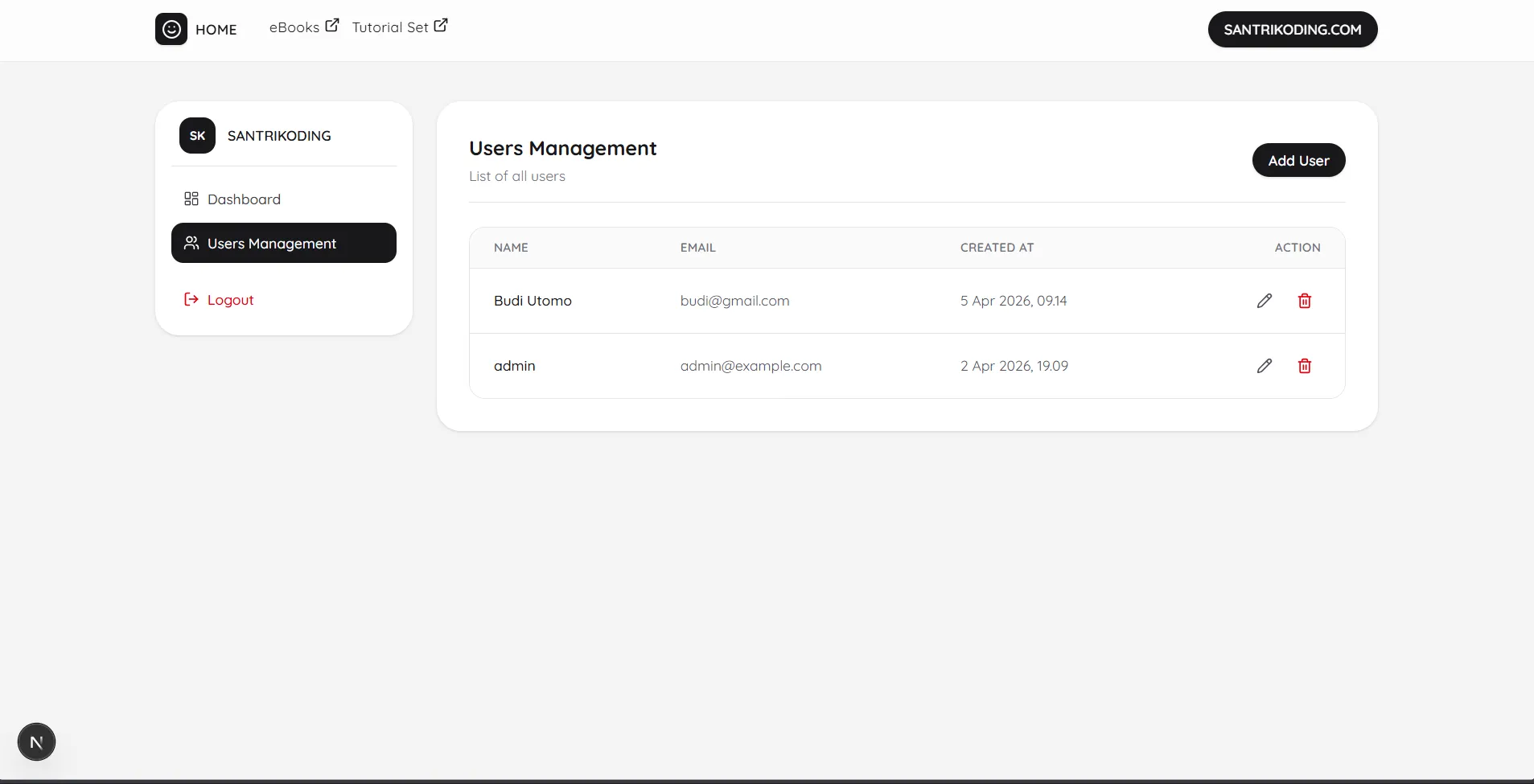Select the Budi Utomo name cell
This screenshot has height=784, width=1534.
(533, 301)
